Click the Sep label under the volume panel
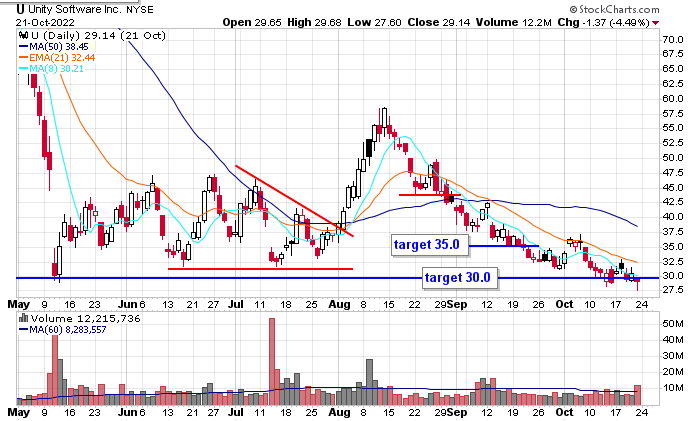The width and height of the screenshot is (700, 421). pyautogui.click(x=457, y=412)
